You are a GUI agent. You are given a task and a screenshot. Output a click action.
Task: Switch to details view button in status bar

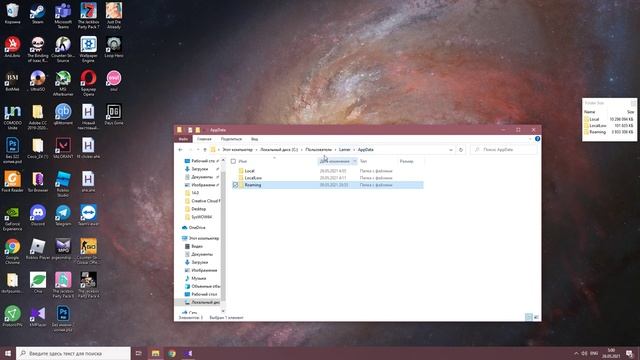coord(529,317)
